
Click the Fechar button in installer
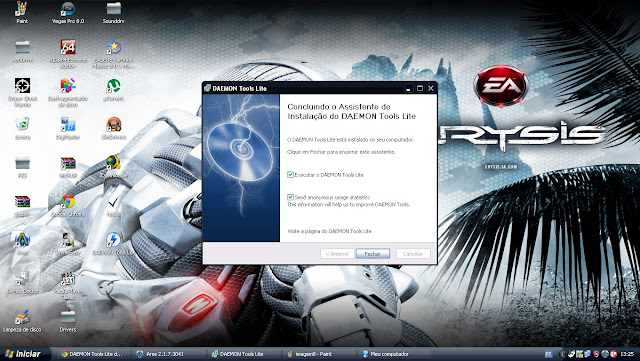coord(373,254)
